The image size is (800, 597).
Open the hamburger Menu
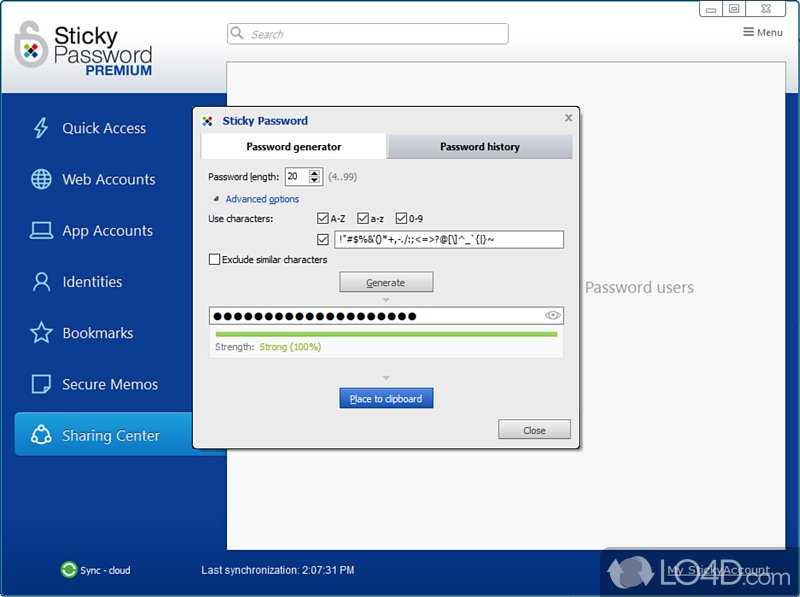(x=762, y=32)
